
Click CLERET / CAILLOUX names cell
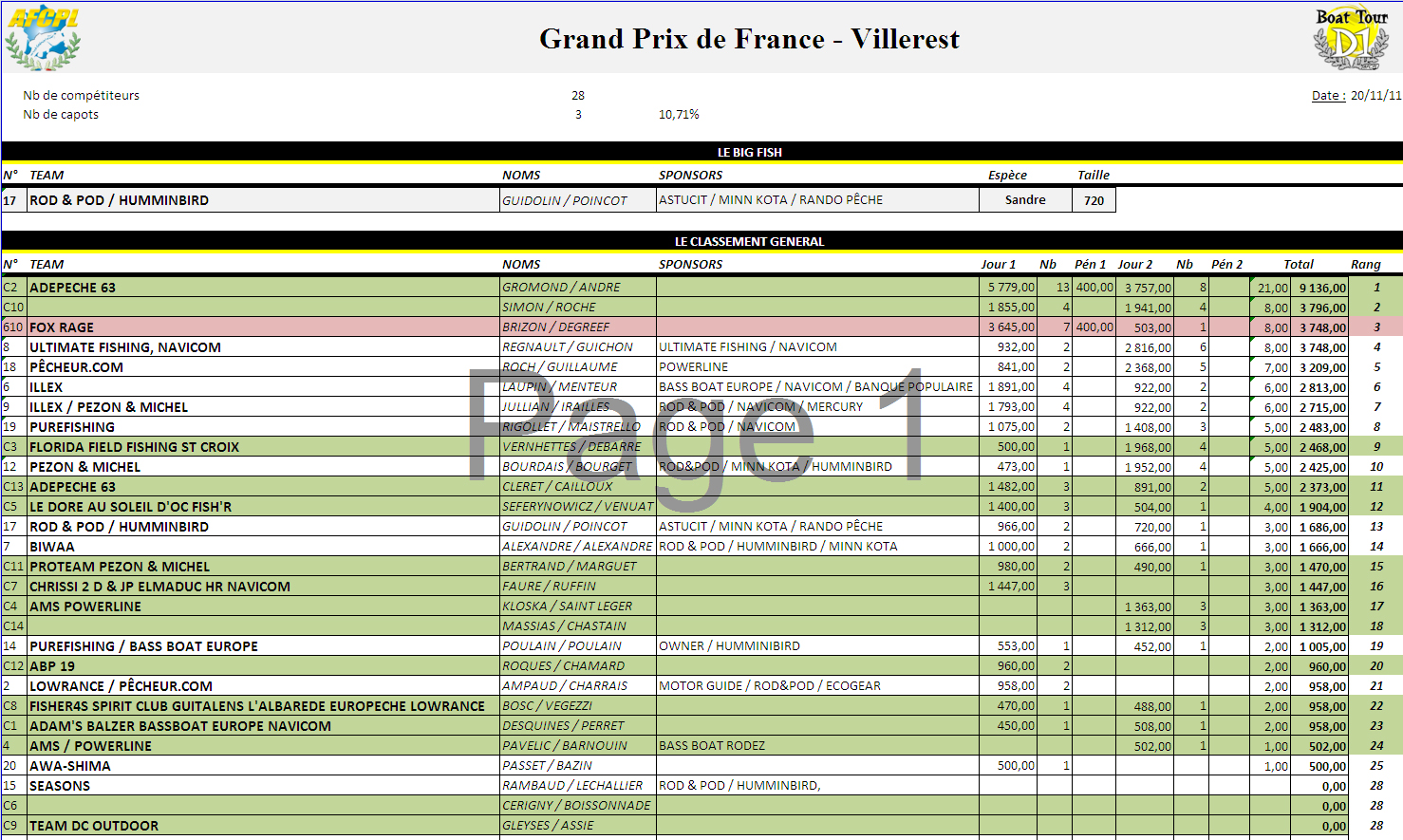coord(578,486)
